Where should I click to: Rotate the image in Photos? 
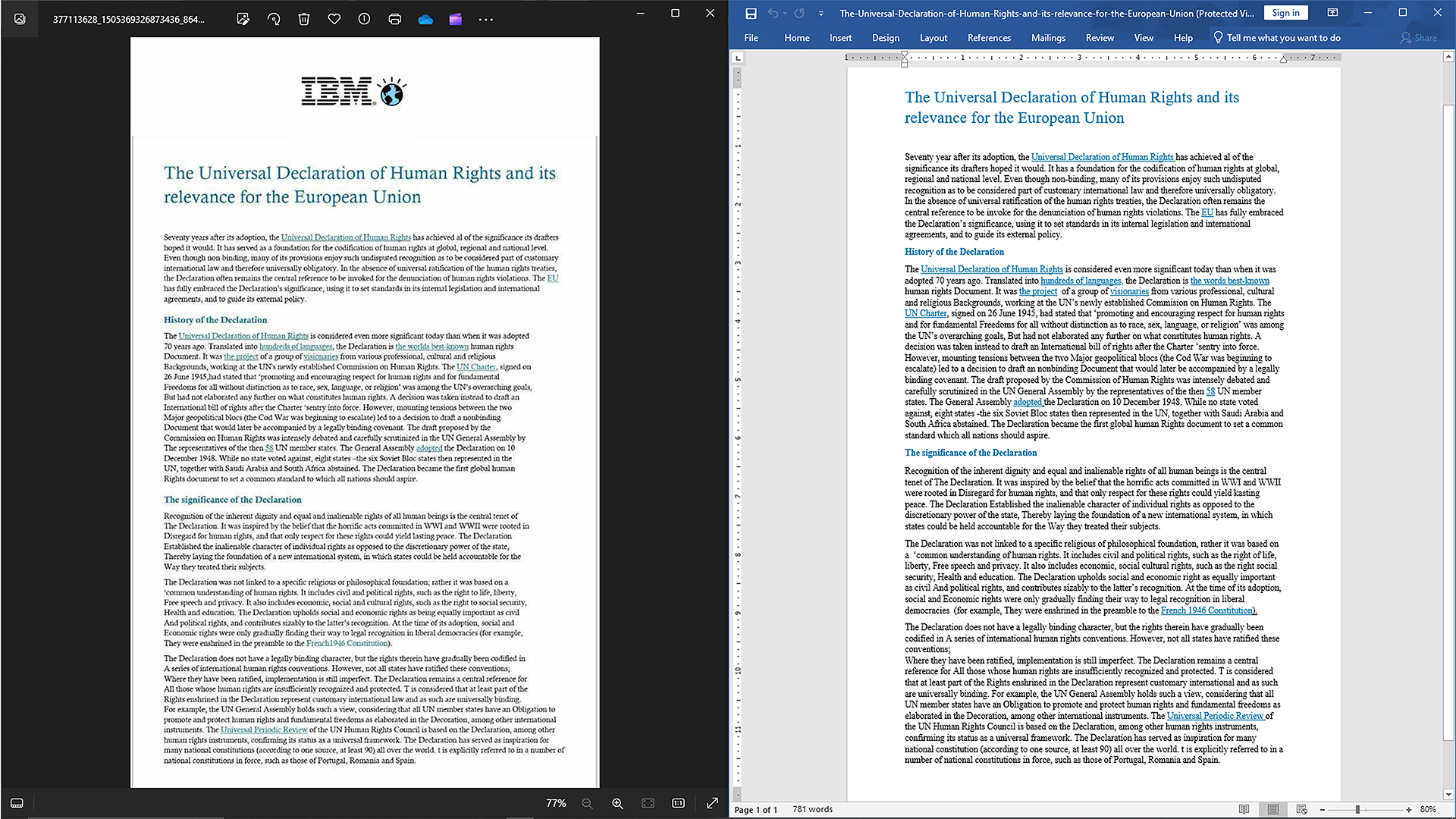tap(274, 19)
